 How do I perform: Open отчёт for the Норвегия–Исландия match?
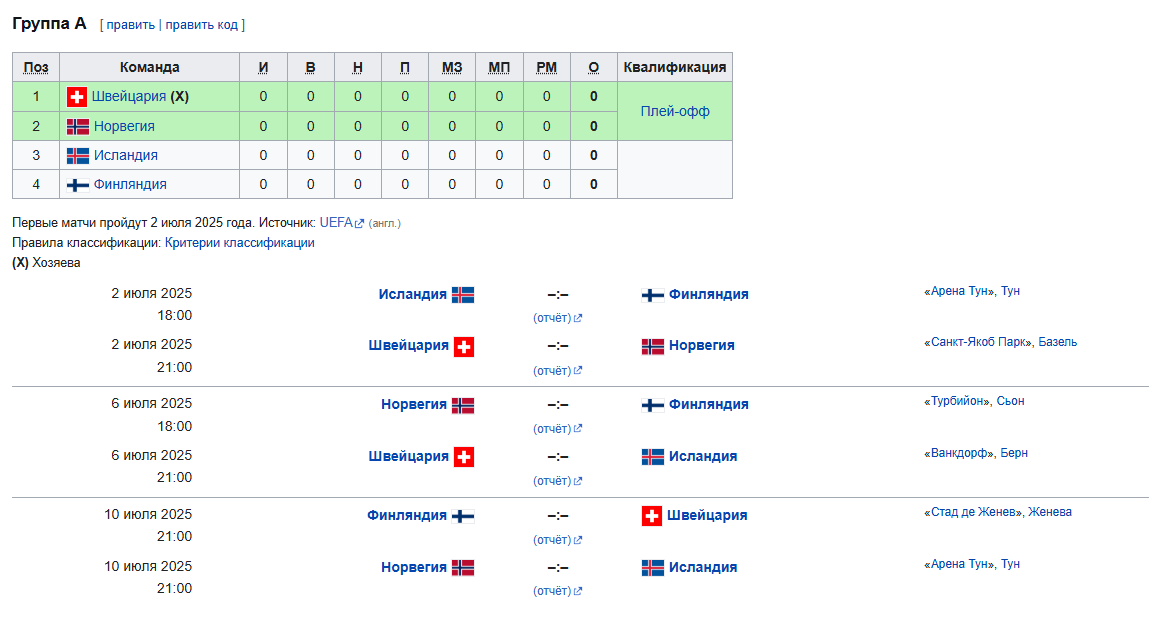click(552, 591)
